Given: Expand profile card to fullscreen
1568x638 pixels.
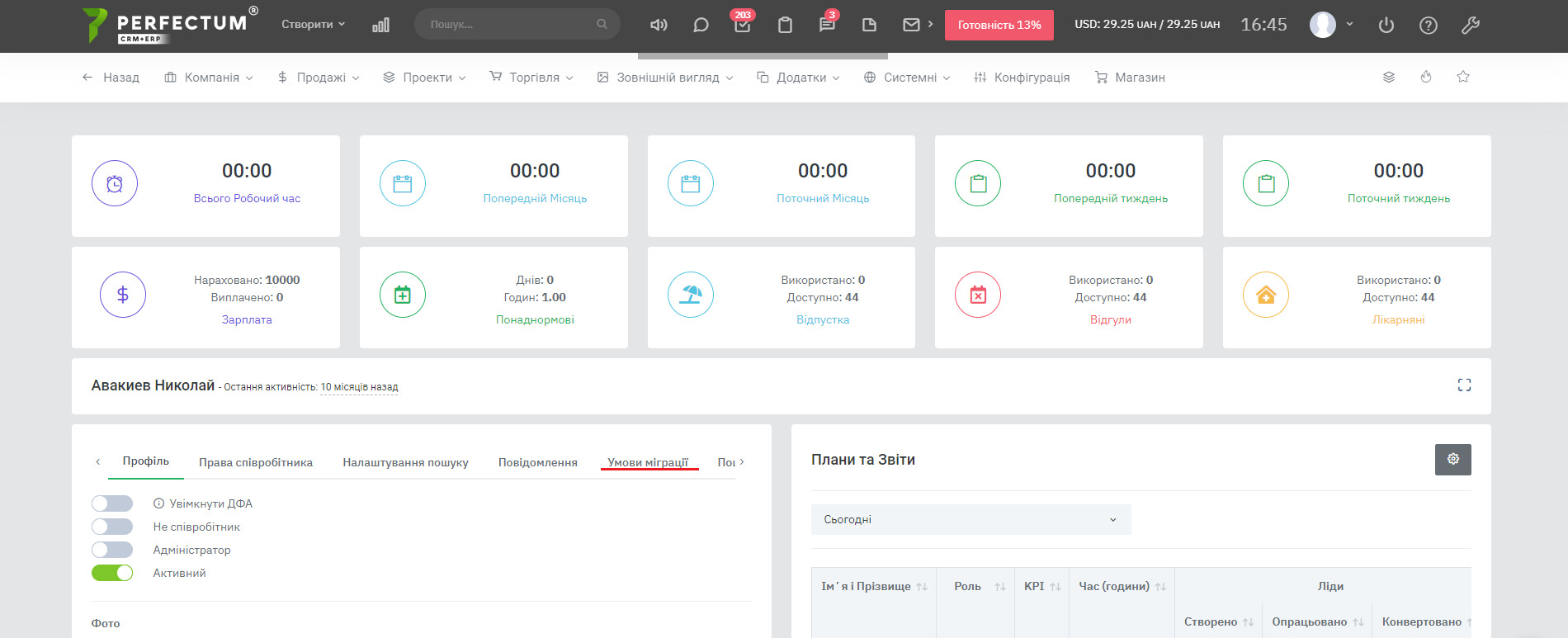Looking at the screenshot, I should [1464, 385].
